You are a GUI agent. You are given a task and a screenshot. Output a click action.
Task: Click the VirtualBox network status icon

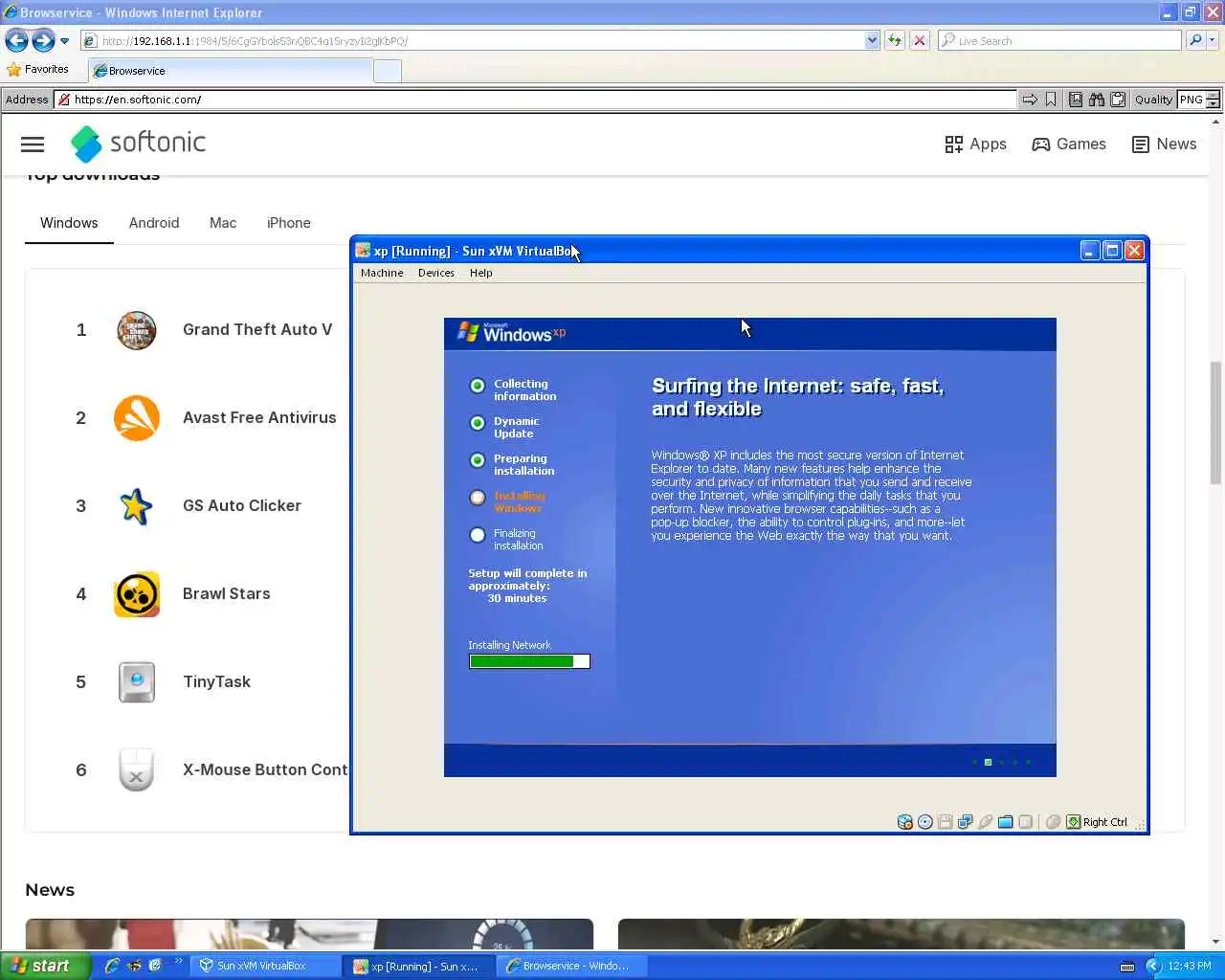(x=966, y=822)
